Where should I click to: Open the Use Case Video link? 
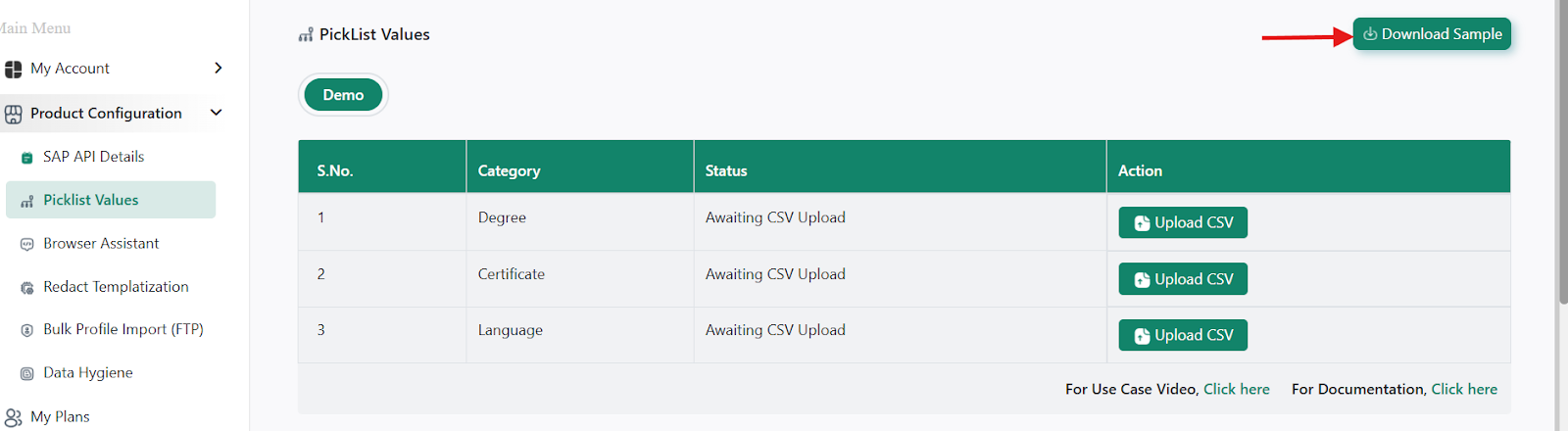pyautogui.click(x=1236, y=389)
